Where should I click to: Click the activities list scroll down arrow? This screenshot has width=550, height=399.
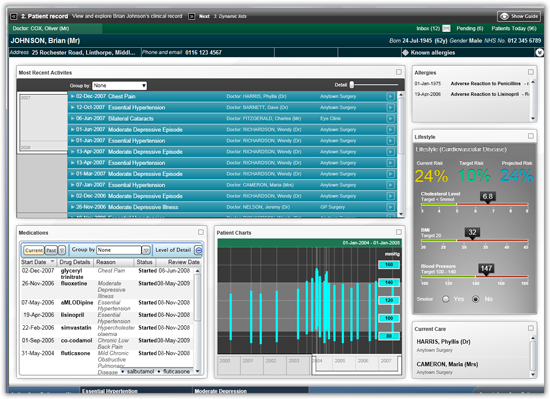tap(401, 214)
